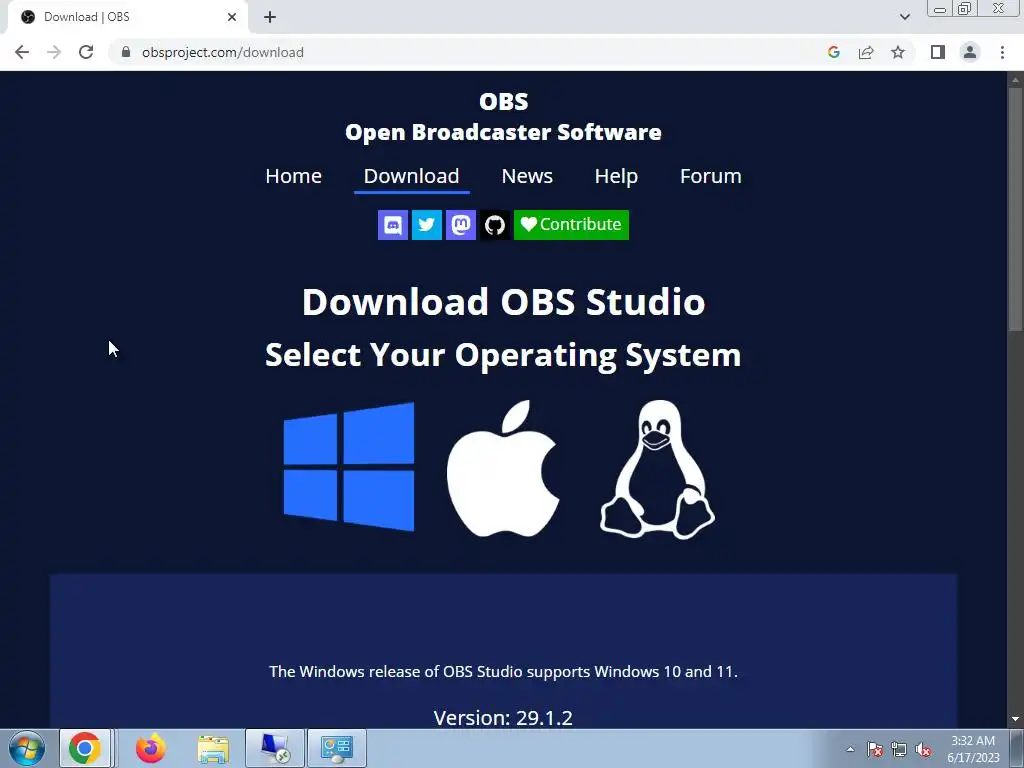Open the Forum nav item
The image size is (1024, 768).
711,176
